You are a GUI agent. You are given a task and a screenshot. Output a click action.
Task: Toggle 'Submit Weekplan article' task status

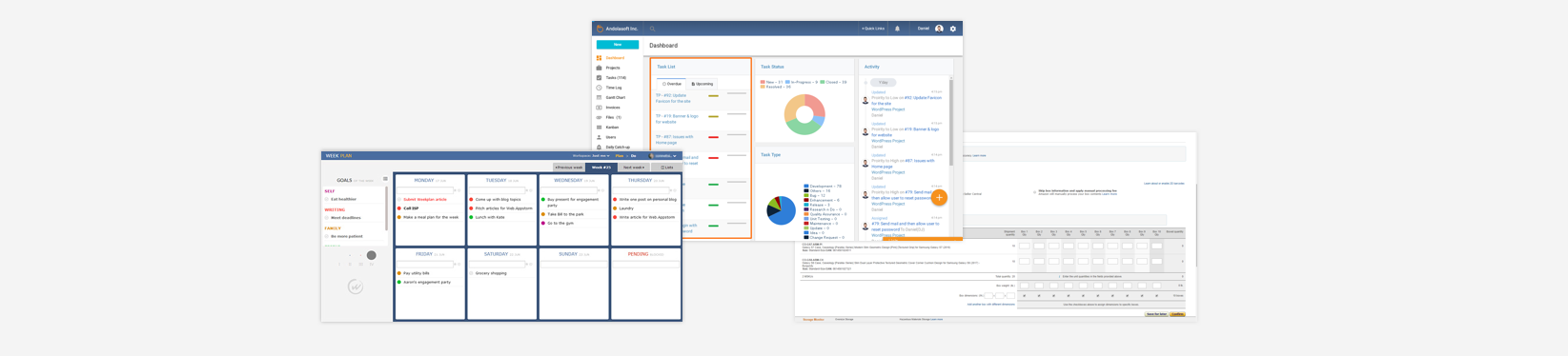pos(399,200)
